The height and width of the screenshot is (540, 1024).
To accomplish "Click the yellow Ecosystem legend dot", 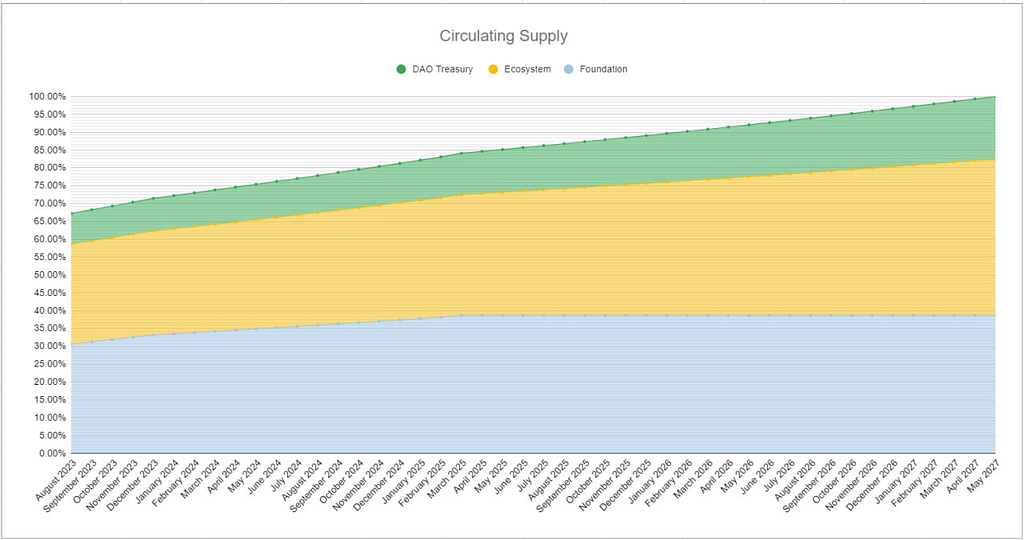I will tap(494, 69).
